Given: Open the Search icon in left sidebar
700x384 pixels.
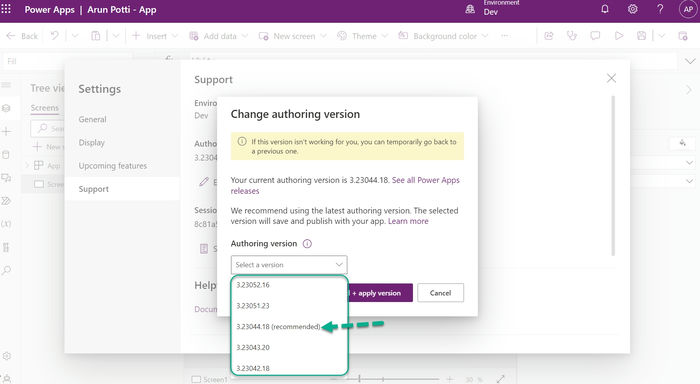Looking at the screenshot, I should click(6, 270).
